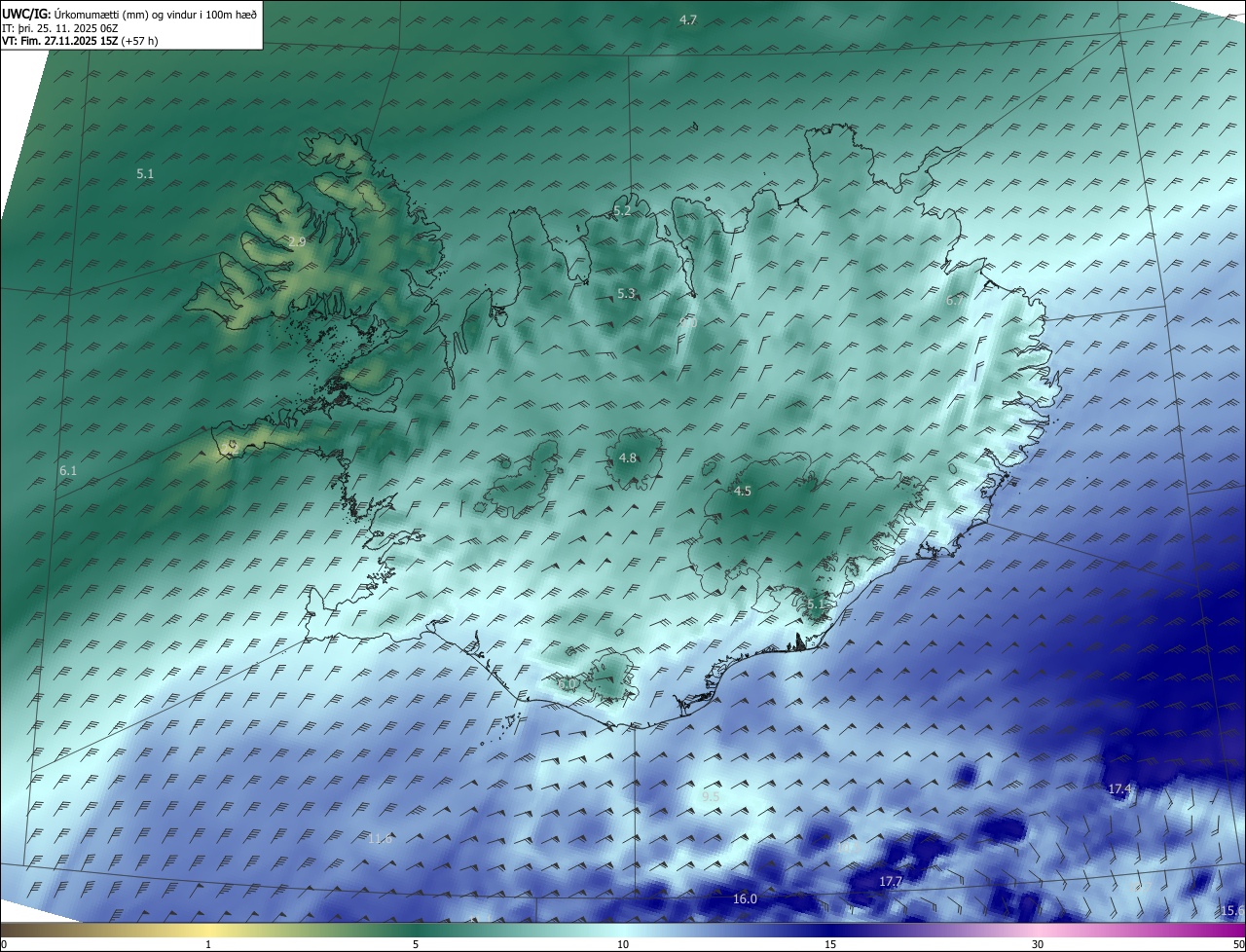Click the yellow section of the color scale
The image size is (1246, 952).
(208, 930)
